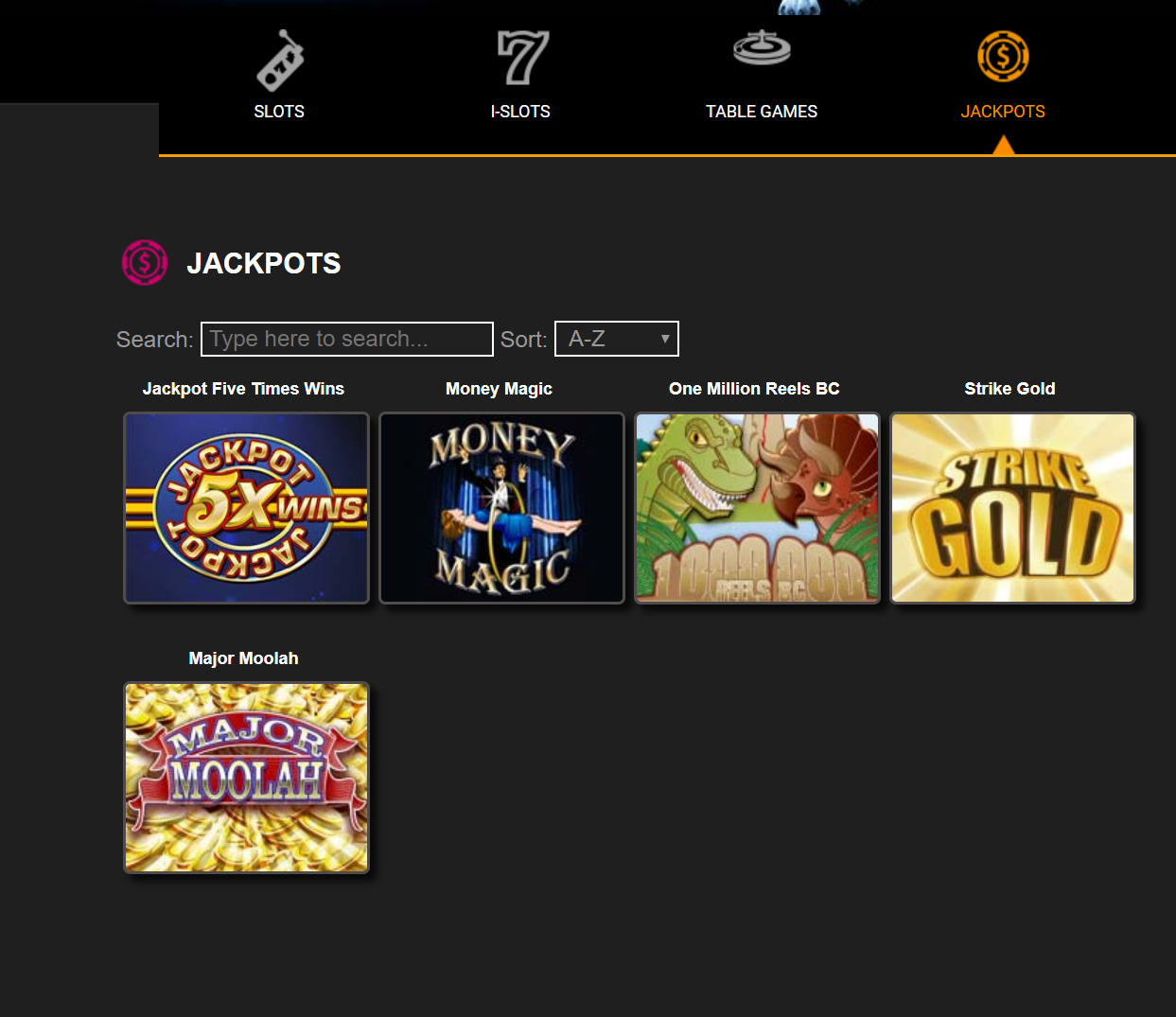Expand the A-Z sort dropdown
This screenshot has height=1017, width=1176.
click(617, 339)
